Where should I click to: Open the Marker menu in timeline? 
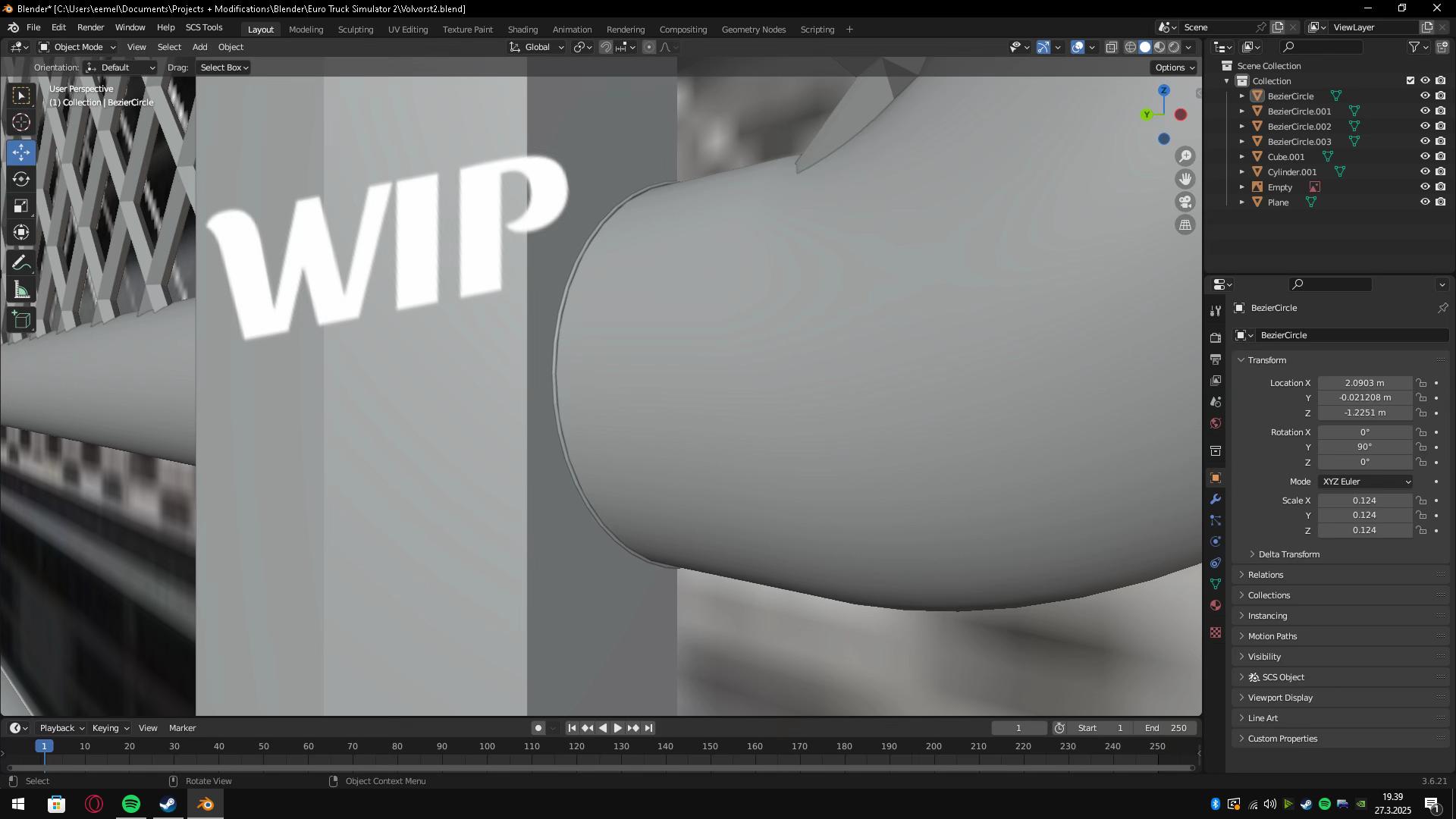coord(182,728)
